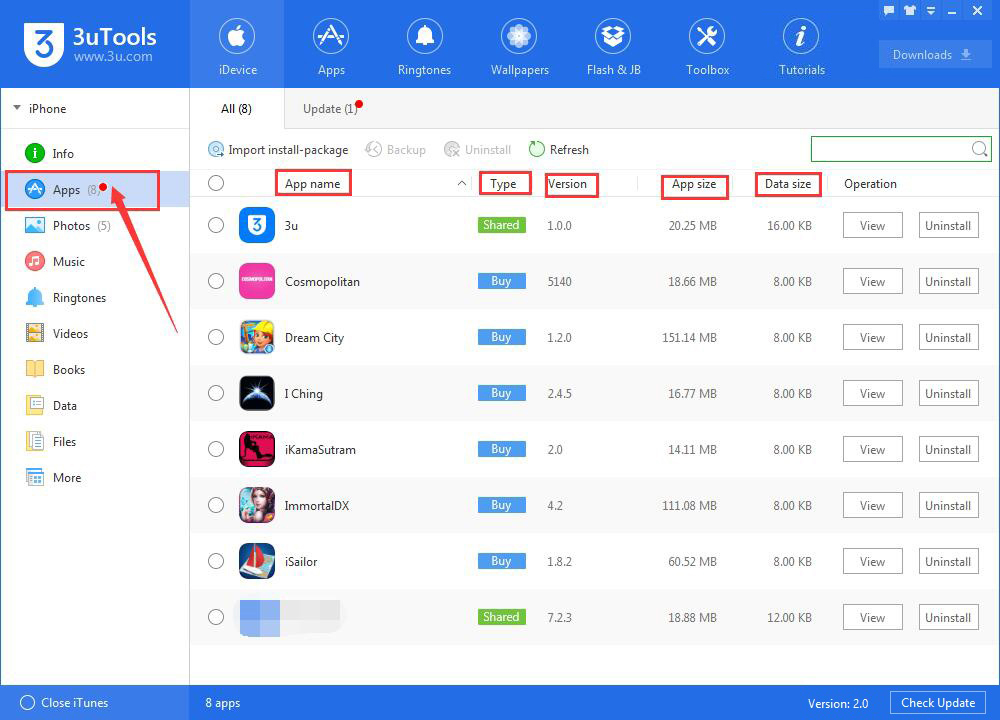Click the search magnifier icon
1000x720 pixels.
980,149
